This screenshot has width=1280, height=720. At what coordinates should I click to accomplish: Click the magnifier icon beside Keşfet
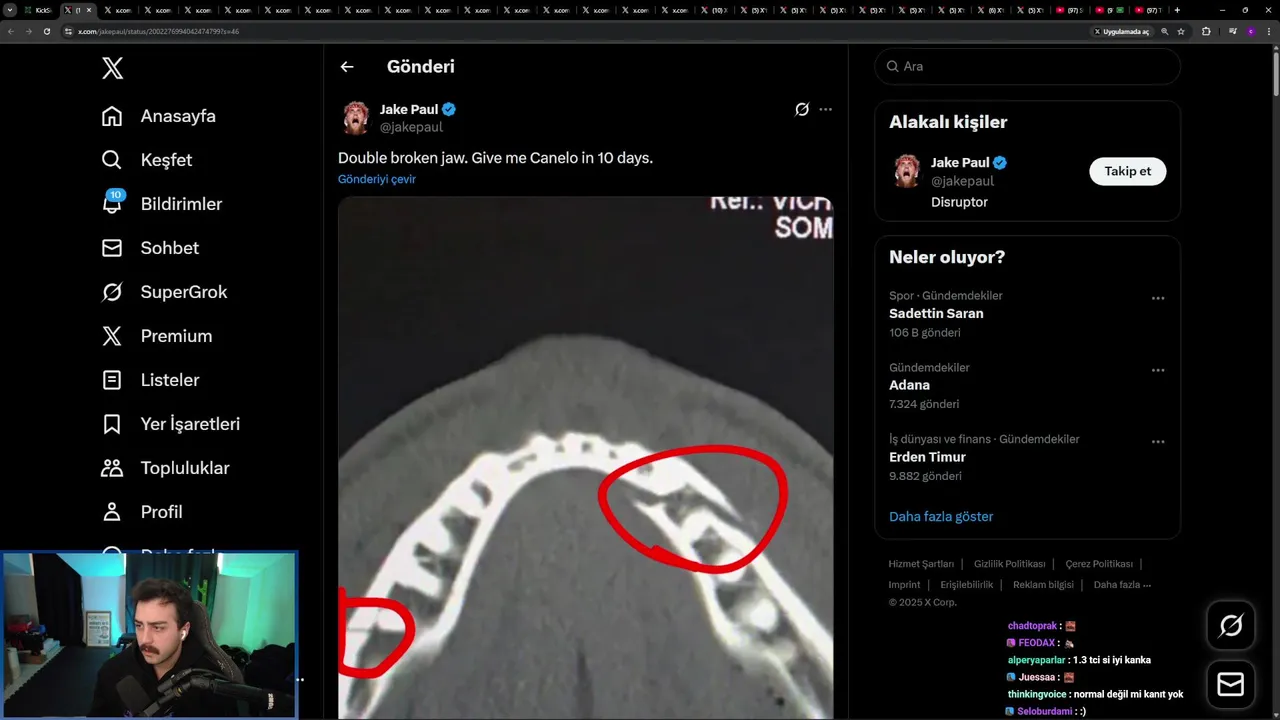pyautogui.click(x=112, y=160)
